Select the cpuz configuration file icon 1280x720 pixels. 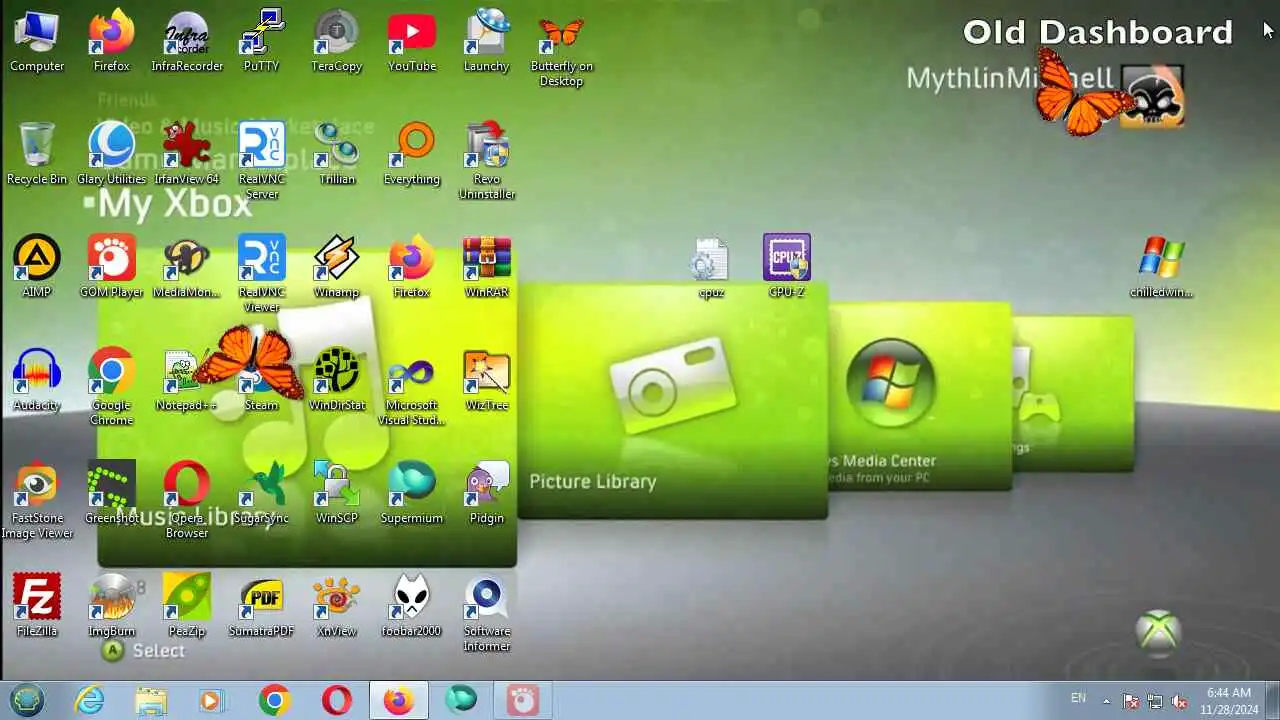click(711, 267)
